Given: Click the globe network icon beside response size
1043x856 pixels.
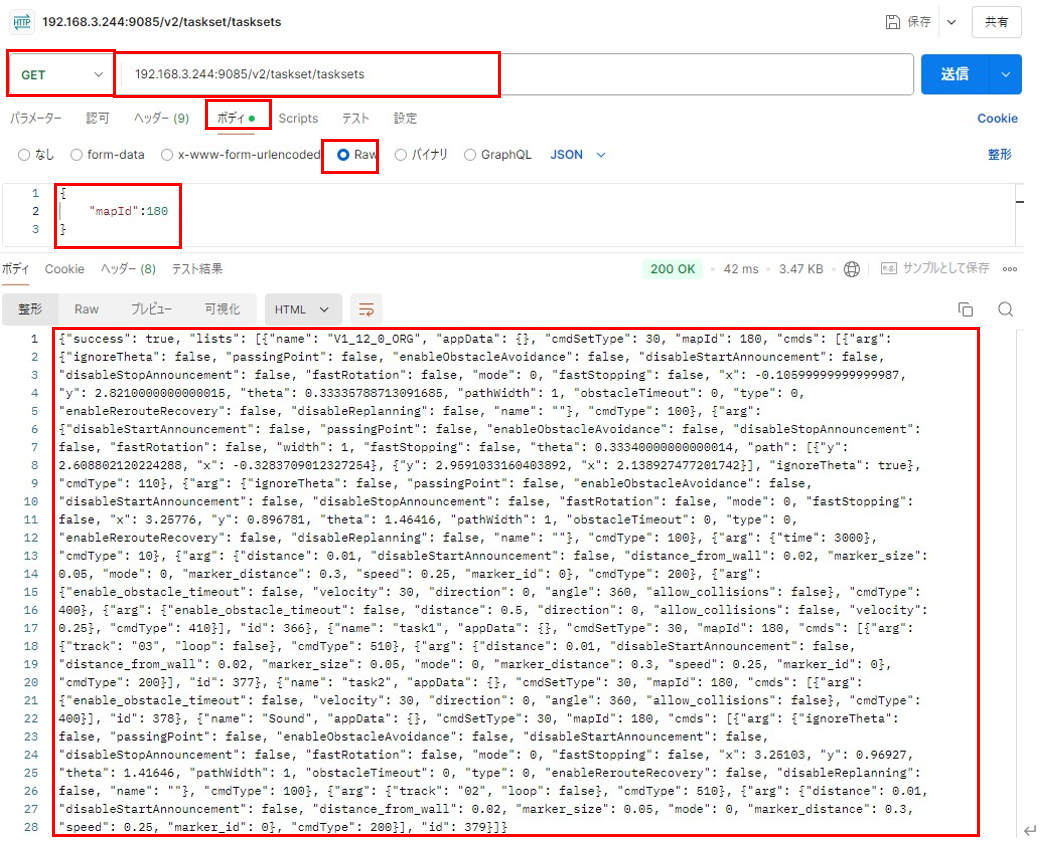Looking at the screenshot, I should tap(852, 269).
